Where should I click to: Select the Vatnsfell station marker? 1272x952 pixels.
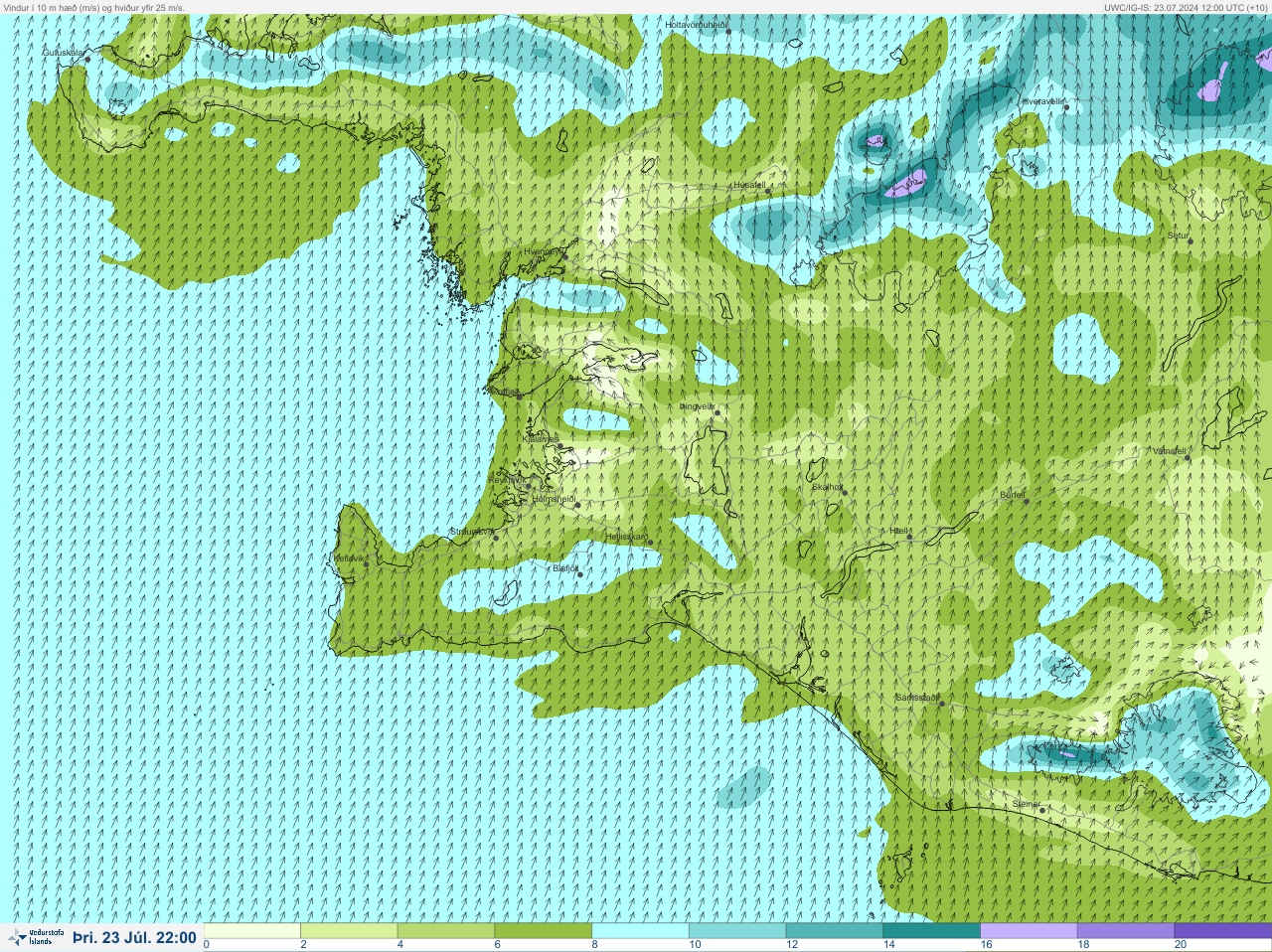1187,458
